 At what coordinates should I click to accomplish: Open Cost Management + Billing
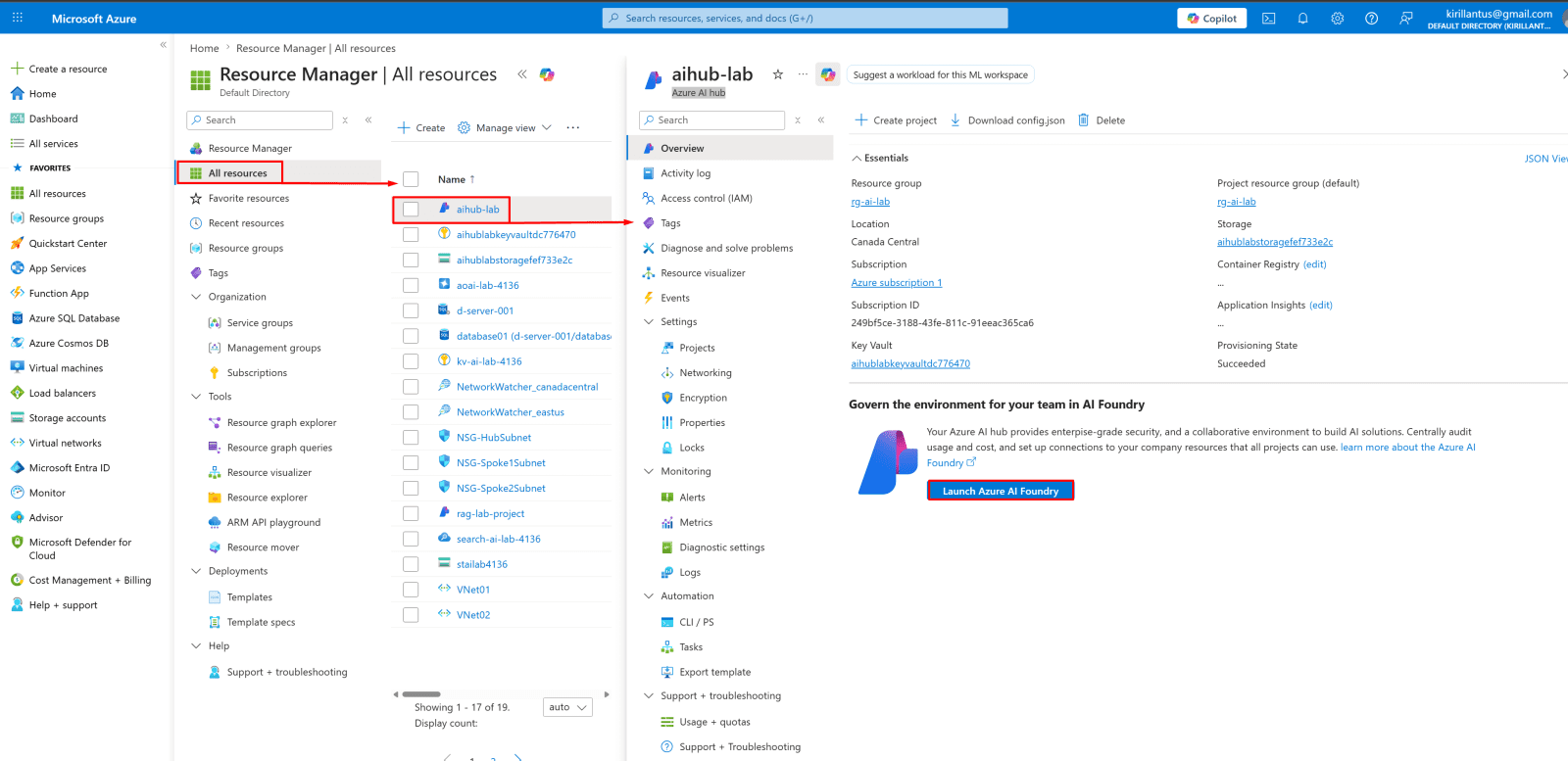89,580
